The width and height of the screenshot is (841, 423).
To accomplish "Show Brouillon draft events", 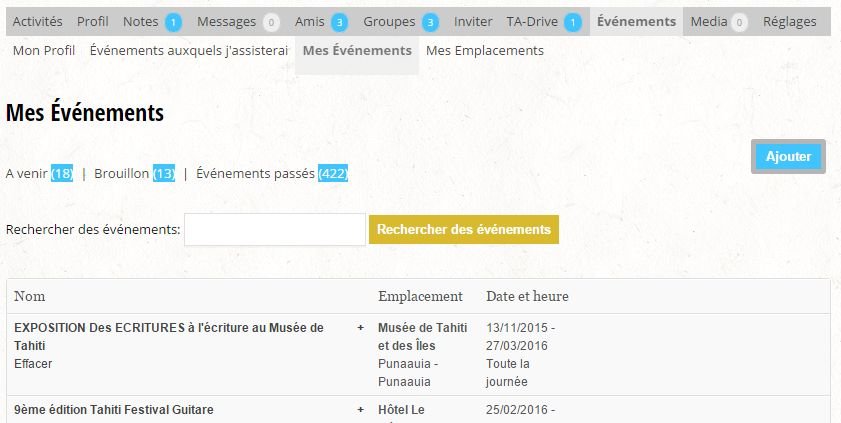I will coord(134,174).
